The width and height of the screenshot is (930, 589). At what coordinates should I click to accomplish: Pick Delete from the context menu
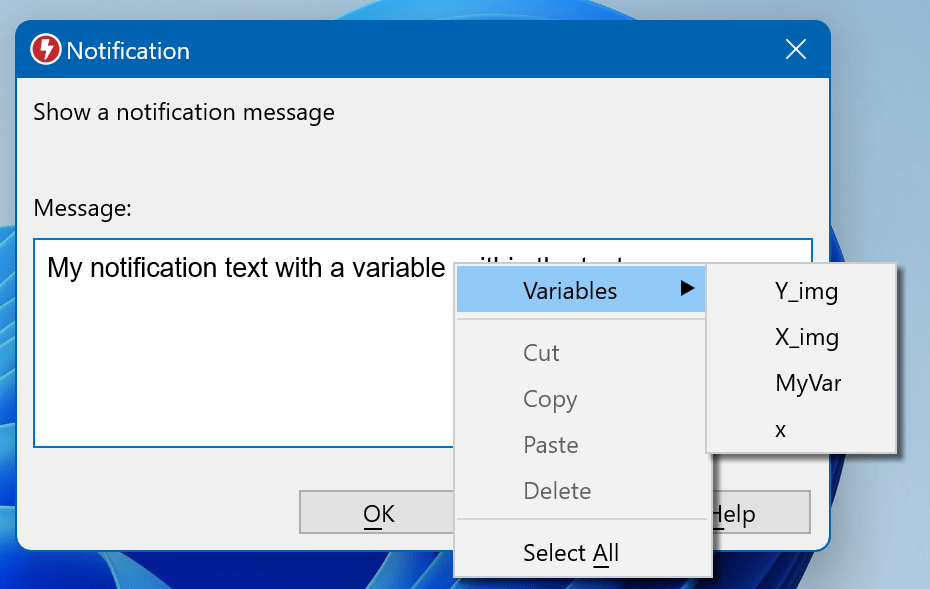tap(557, 491)
